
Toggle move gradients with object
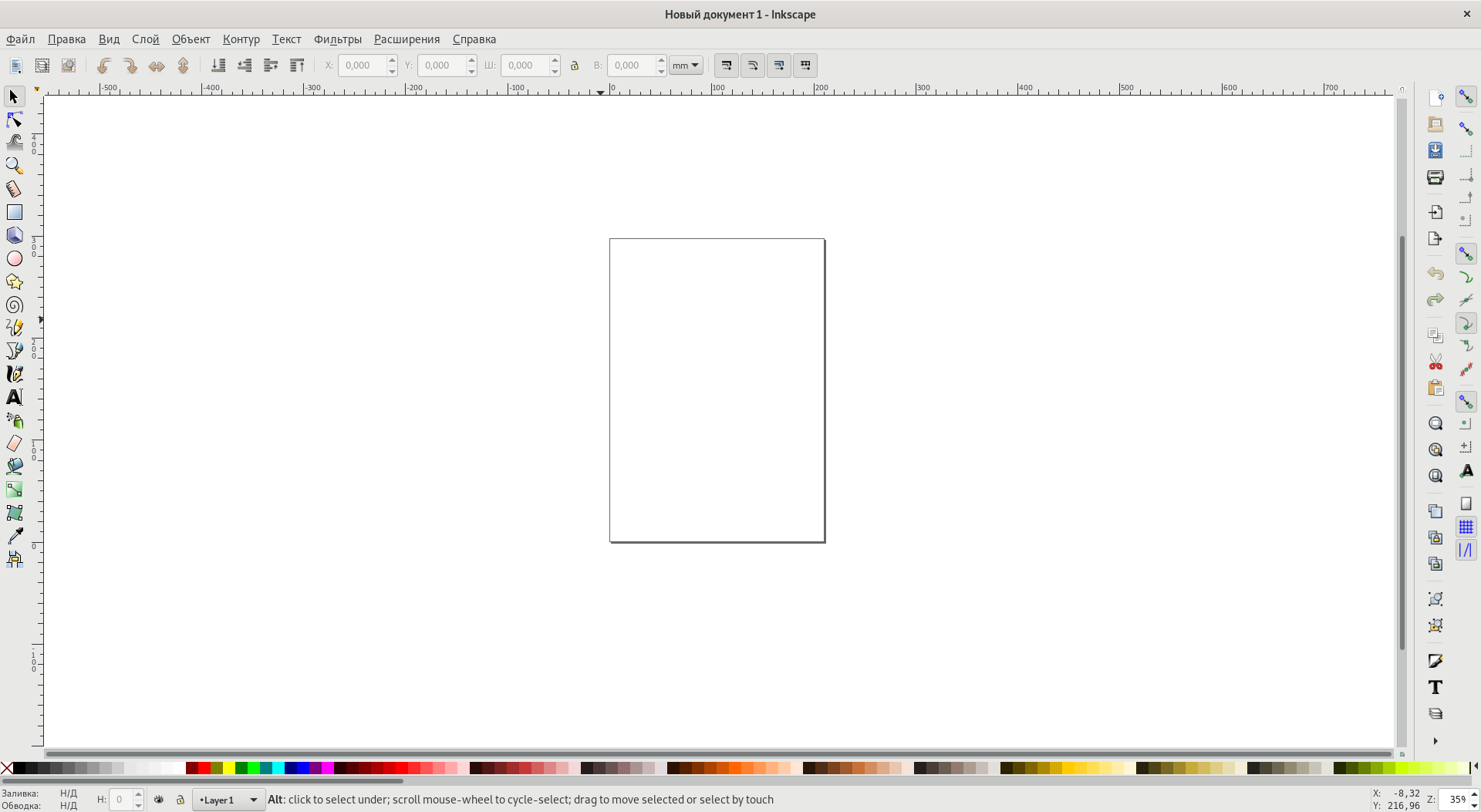click(x=778, y=66)
